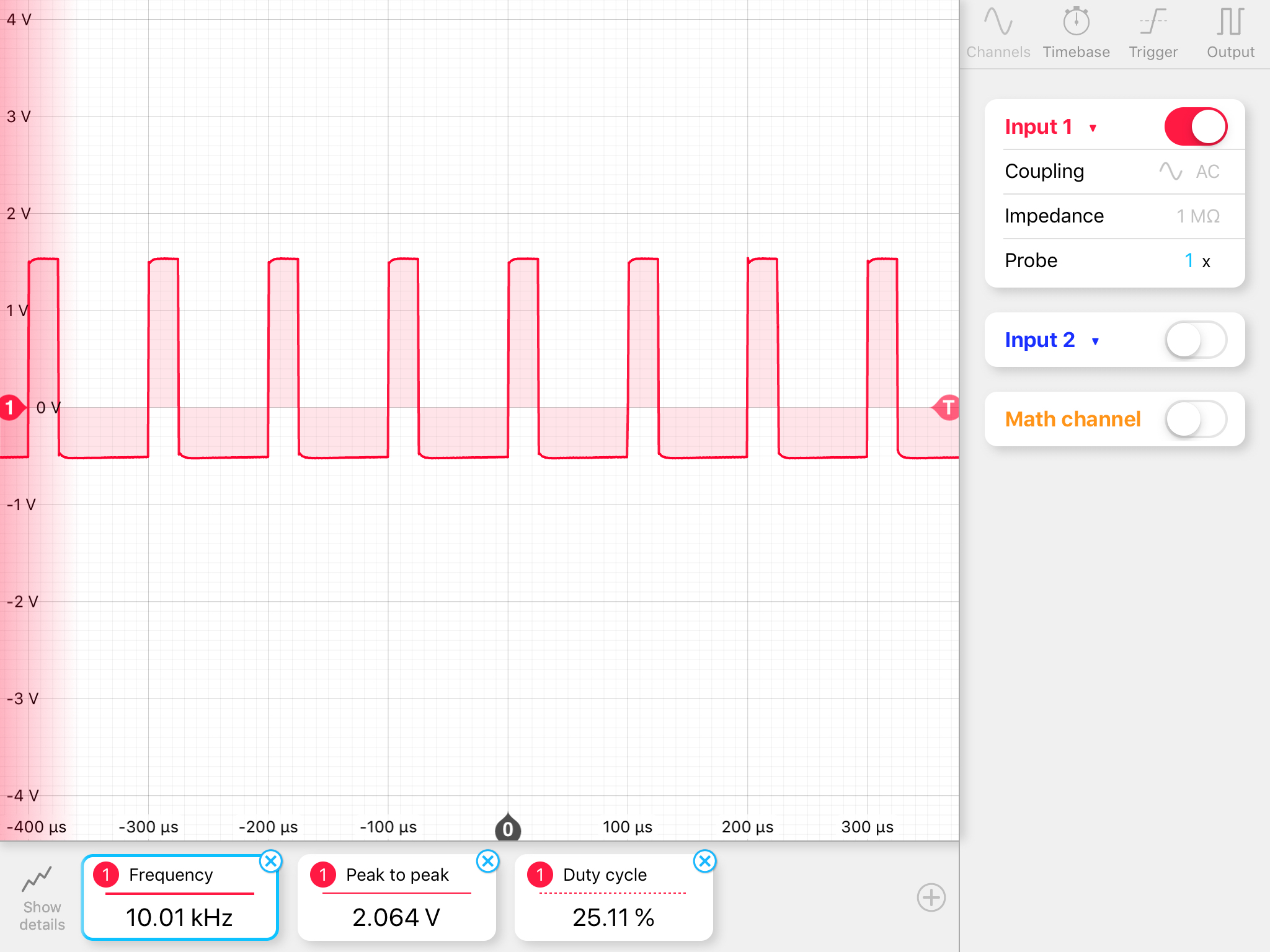Add a new measurement with plus icon

(931, 897)
